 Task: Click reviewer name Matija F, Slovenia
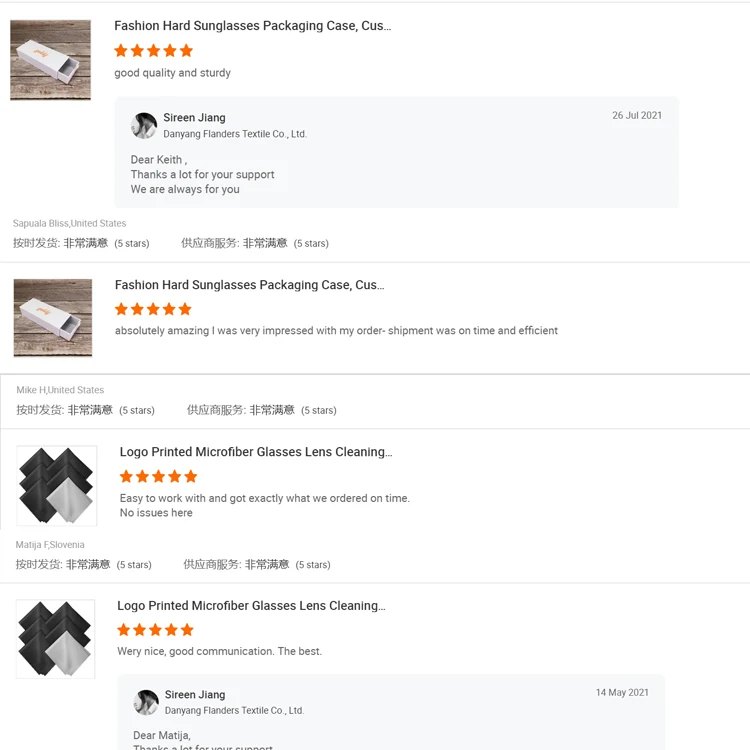(x=50, y=545)
